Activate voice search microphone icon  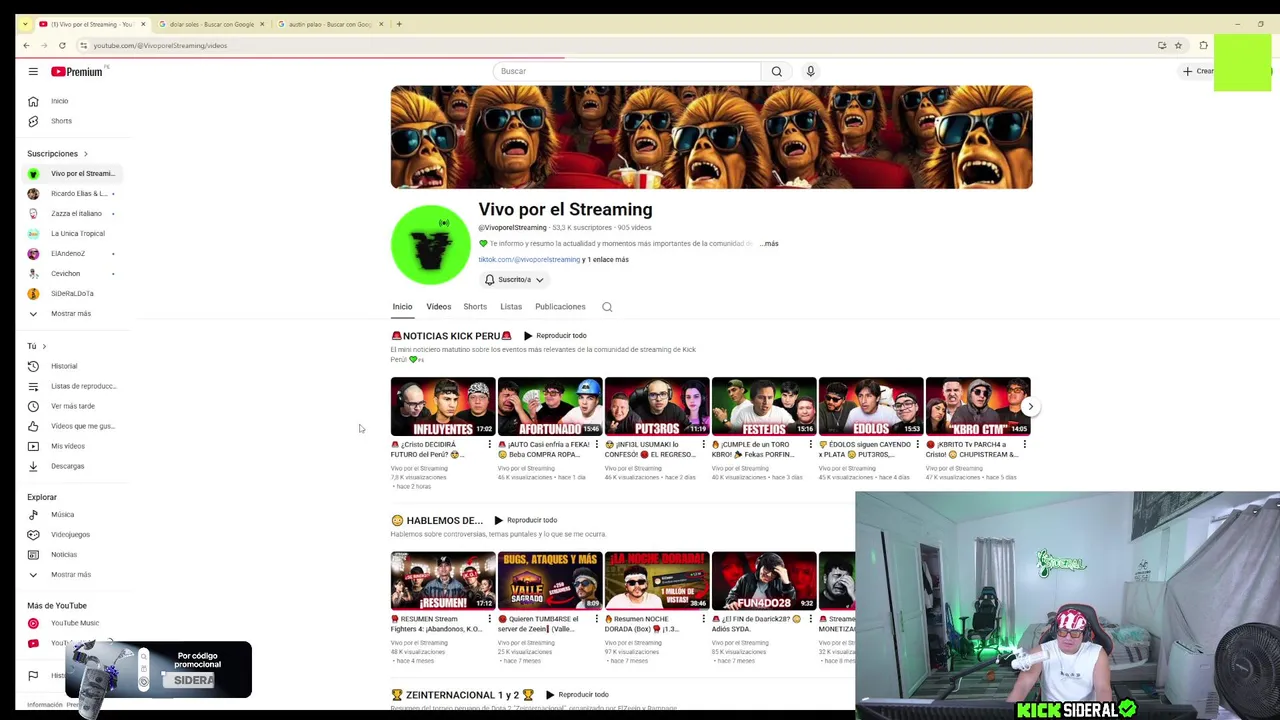click(x=810, y=71)
